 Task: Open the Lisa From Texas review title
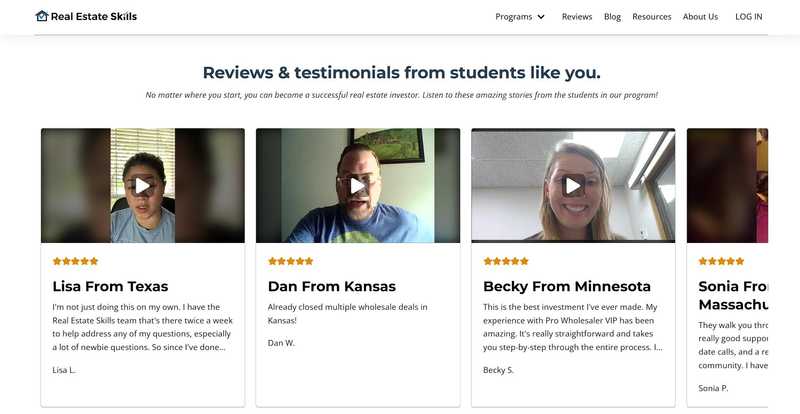click(x=110, y=286)
